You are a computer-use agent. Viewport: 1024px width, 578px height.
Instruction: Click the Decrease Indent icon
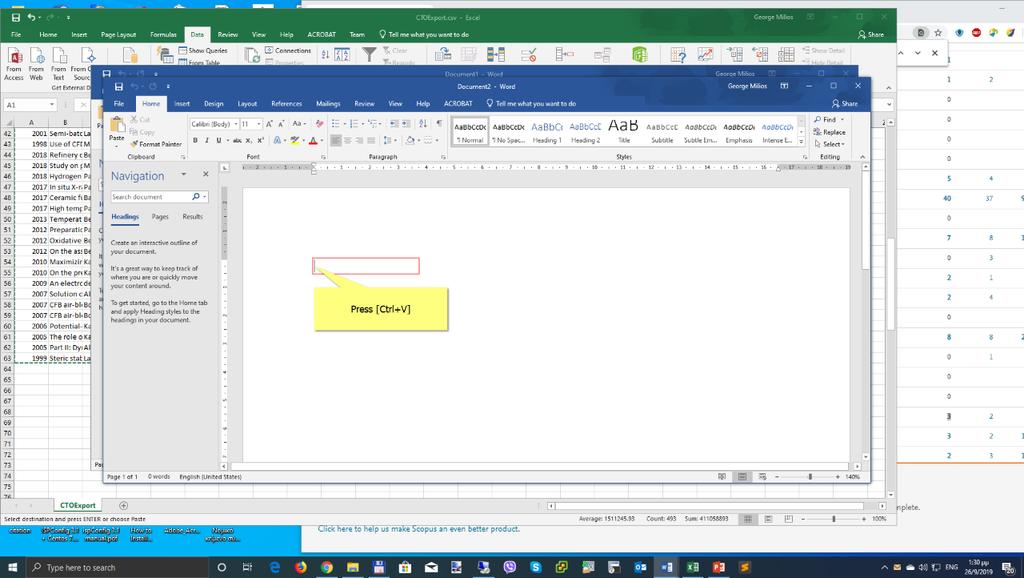pos(394,123)
